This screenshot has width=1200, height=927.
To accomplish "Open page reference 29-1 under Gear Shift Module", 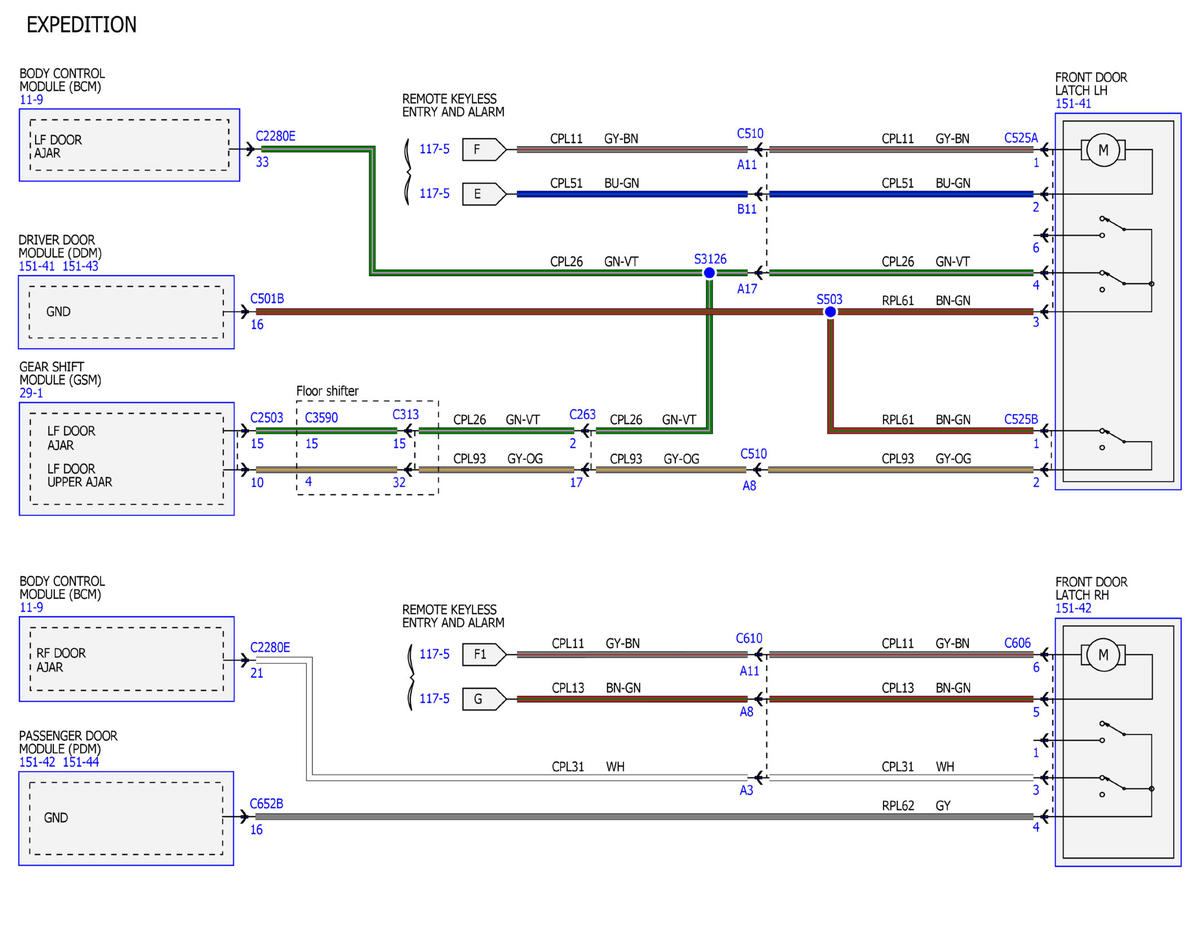I will pos(31,394).
